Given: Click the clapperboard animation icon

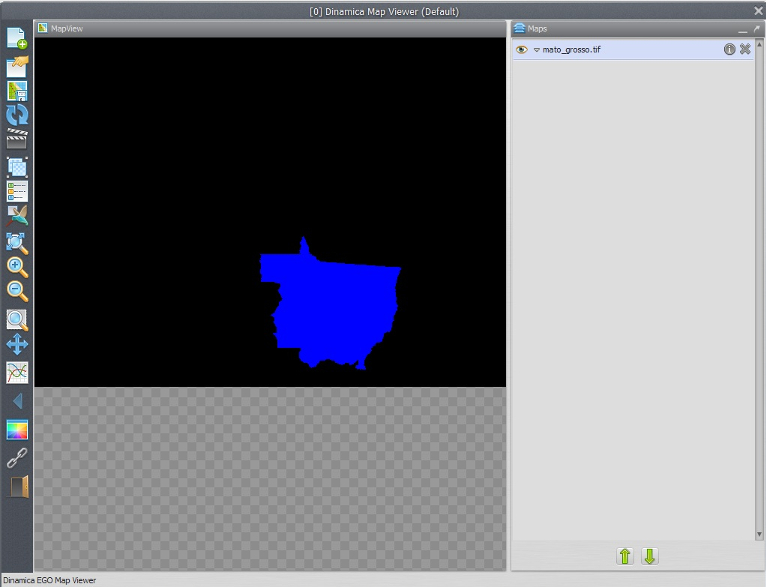Looking at the screenshot, I should [17, 139].
